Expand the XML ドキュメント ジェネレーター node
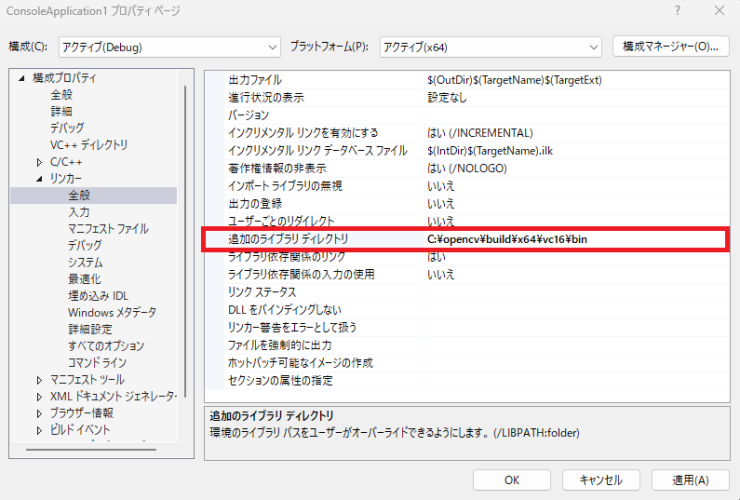 click(40, 397)
